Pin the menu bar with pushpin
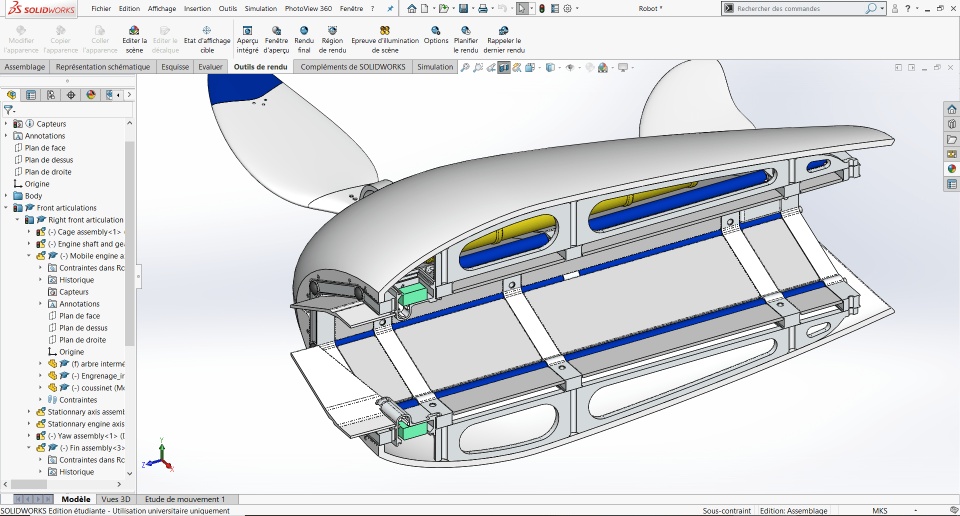Viewport: 960px width, 516px height. coord(390,8)
